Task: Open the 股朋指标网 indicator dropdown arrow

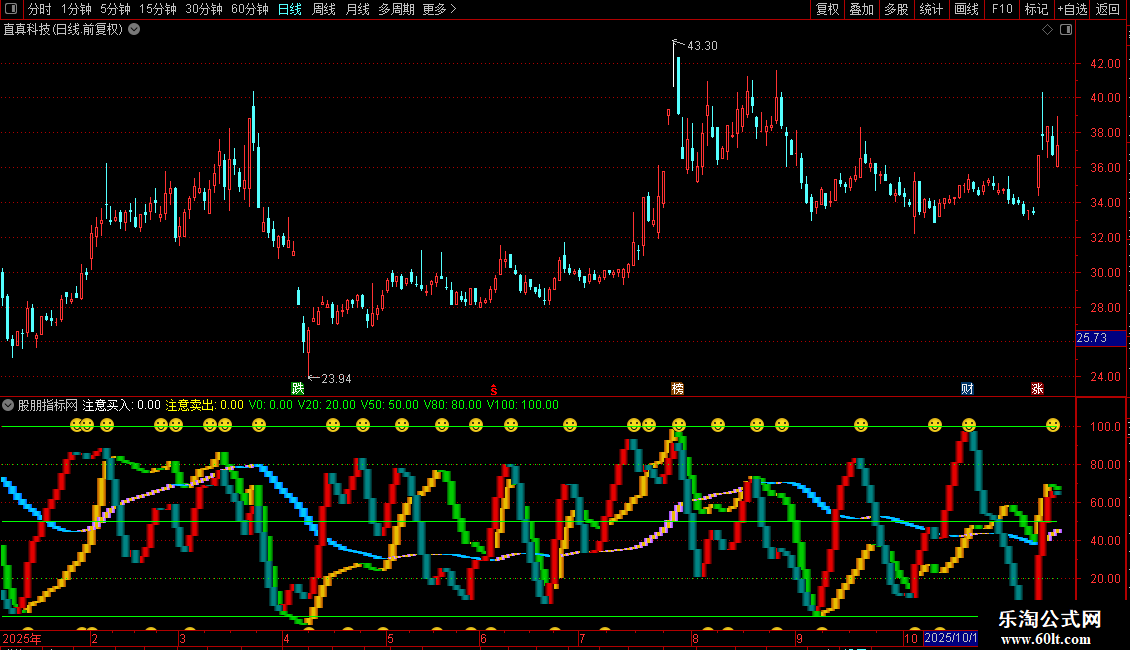Action: (8, 405)
